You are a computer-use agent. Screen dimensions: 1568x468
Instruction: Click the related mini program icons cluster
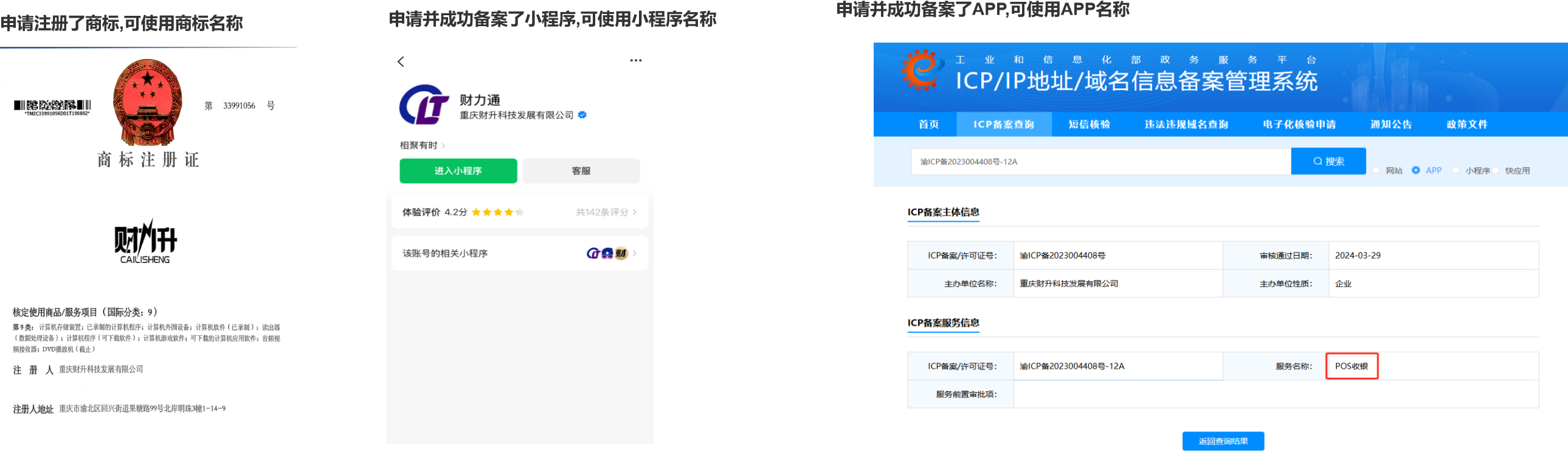tap(607, 253)
